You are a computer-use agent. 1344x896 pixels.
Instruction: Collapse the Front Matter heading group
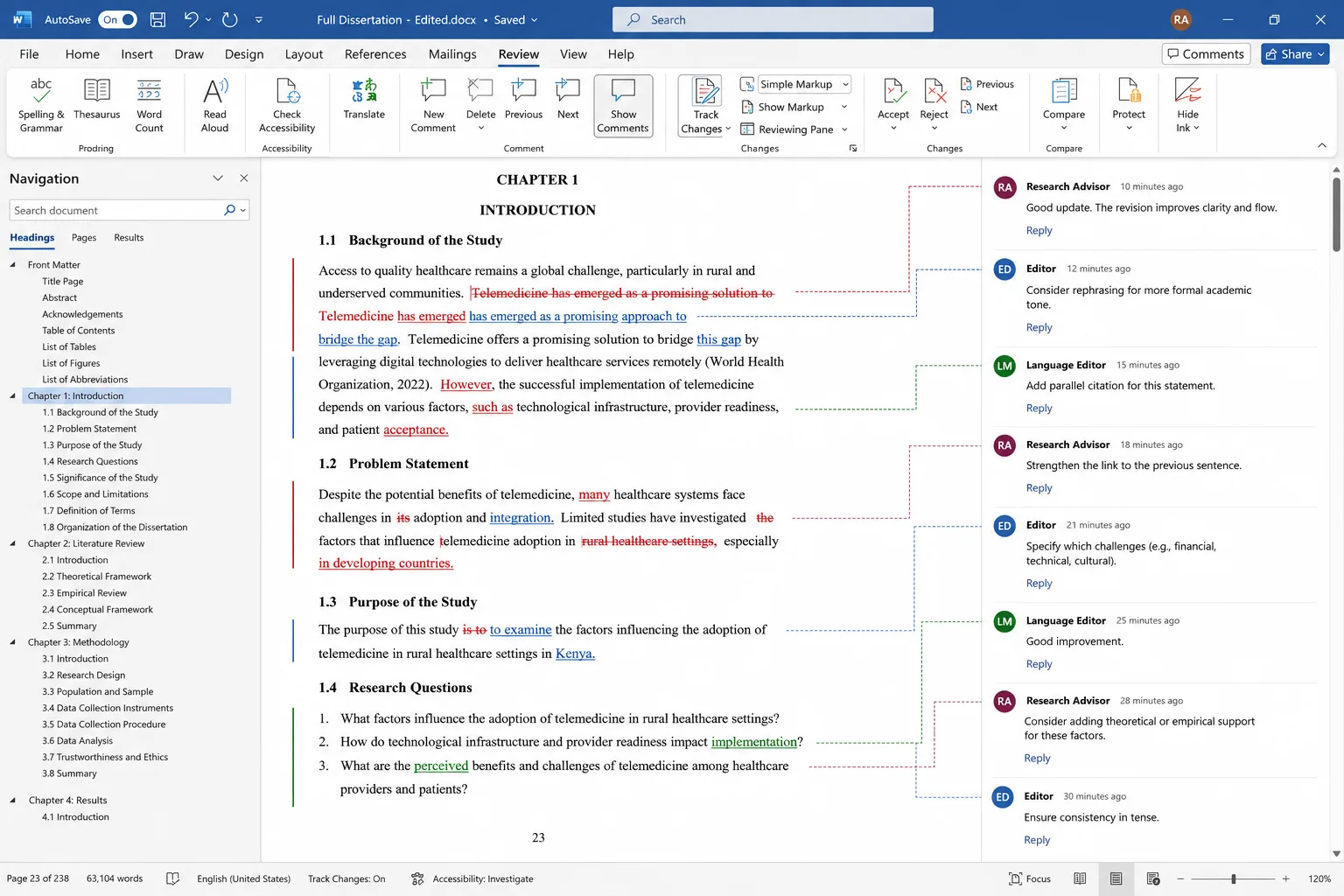point(12,265)
